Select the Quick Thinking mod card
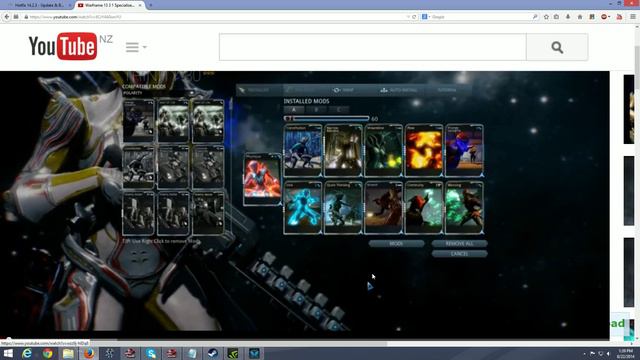Viewport: 640px width, 360px height. coord(343,208)
